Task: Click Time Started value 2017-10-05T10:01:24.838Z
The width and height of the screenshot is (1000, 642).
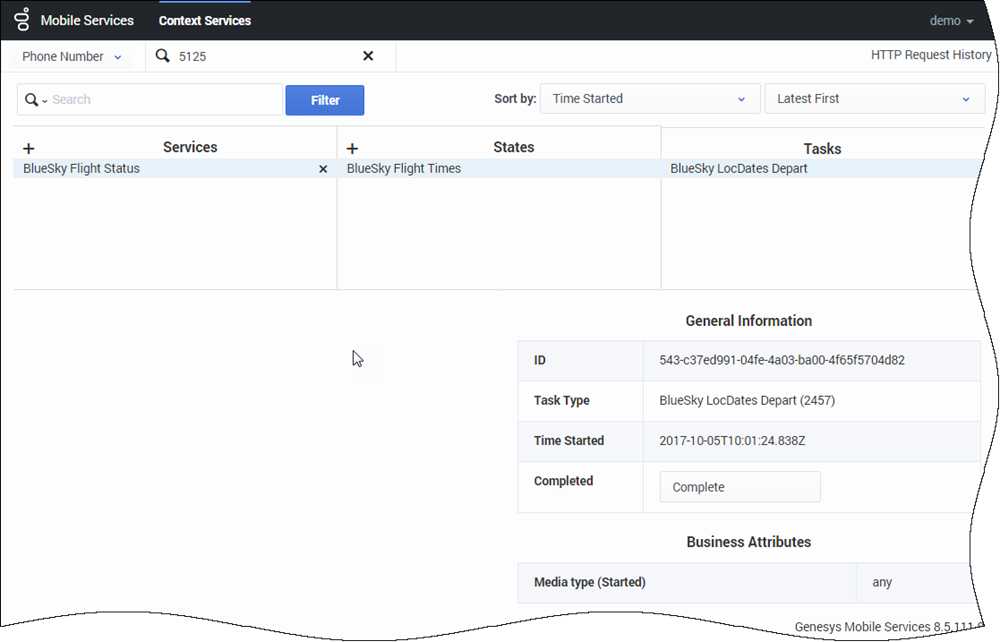Action: 732,441
